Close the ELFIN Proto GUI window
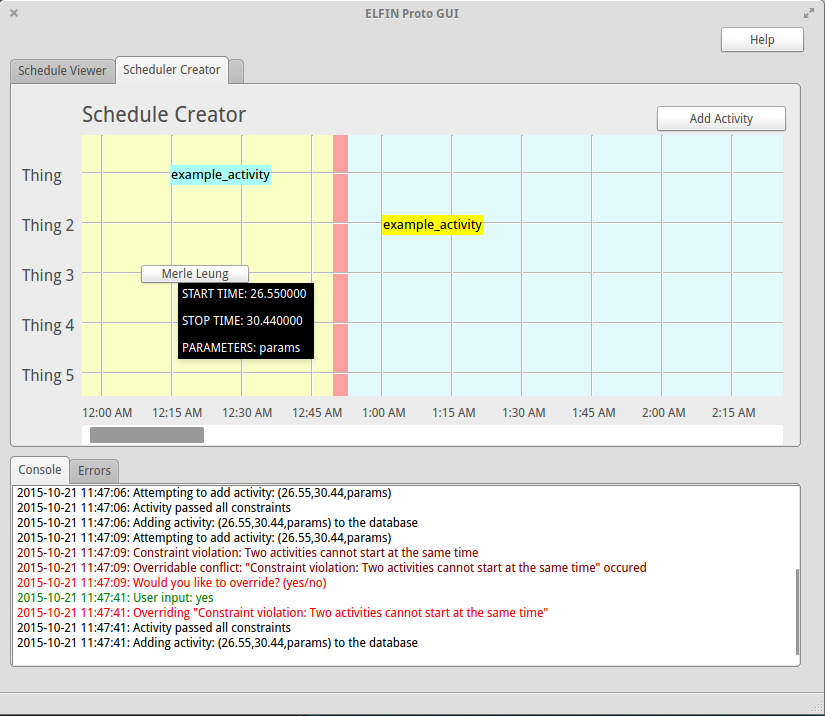 click(14, 13)
